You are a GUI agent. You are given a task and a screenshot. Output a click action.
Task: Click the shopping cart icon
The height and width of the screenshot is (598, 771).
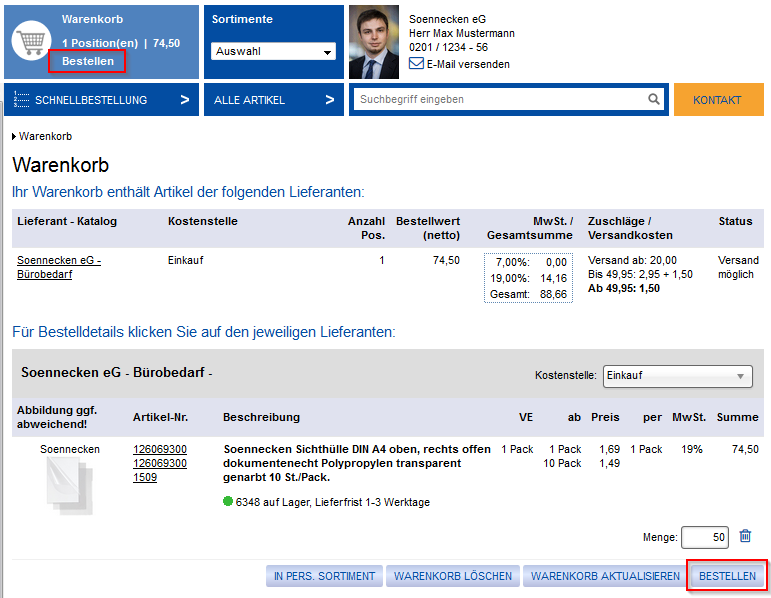coord(31,41)
